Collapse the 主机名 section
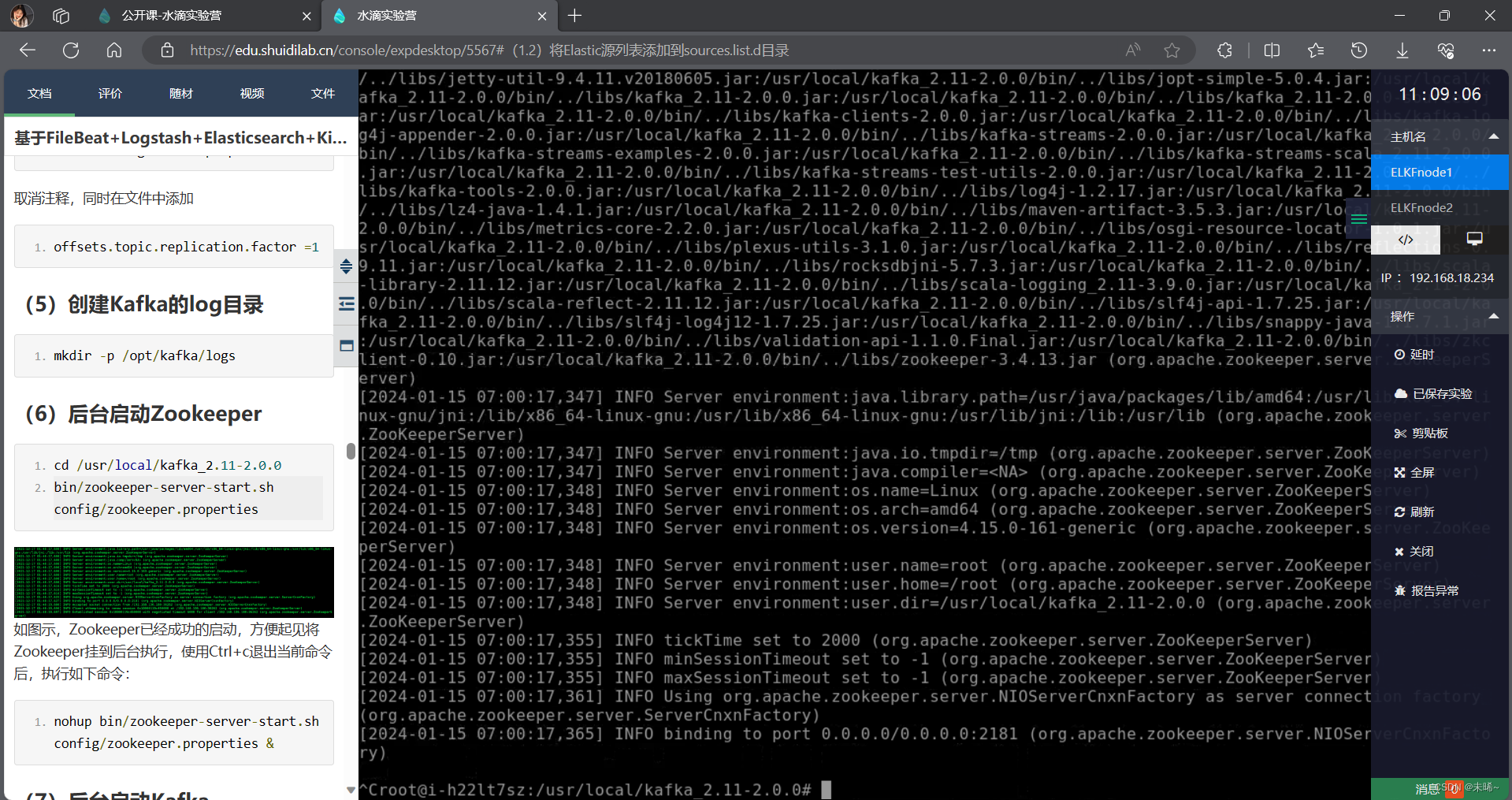1512x800 pixels. coord(1493,136)
